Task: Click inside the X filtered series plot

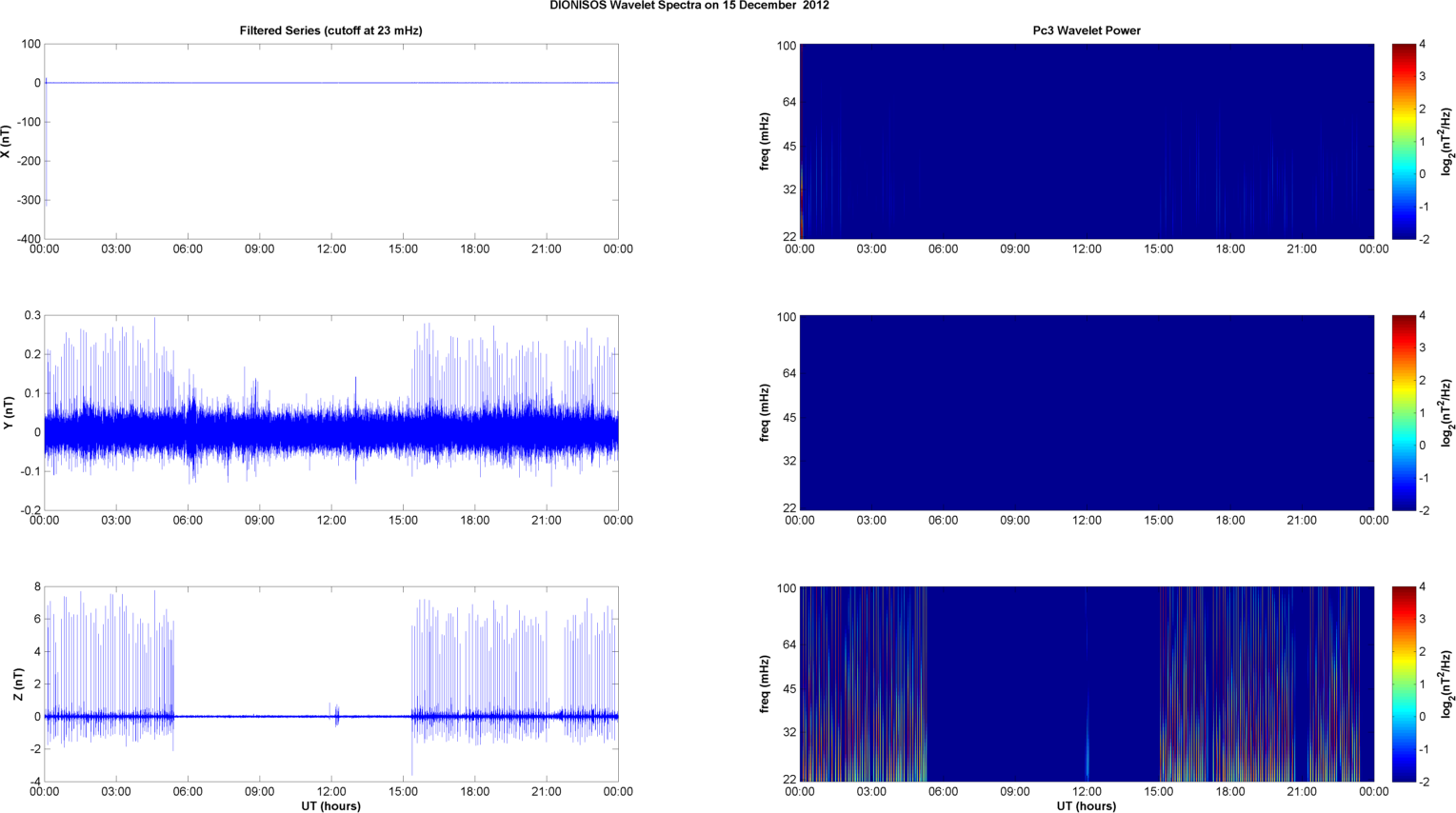Action: [331, 142]
